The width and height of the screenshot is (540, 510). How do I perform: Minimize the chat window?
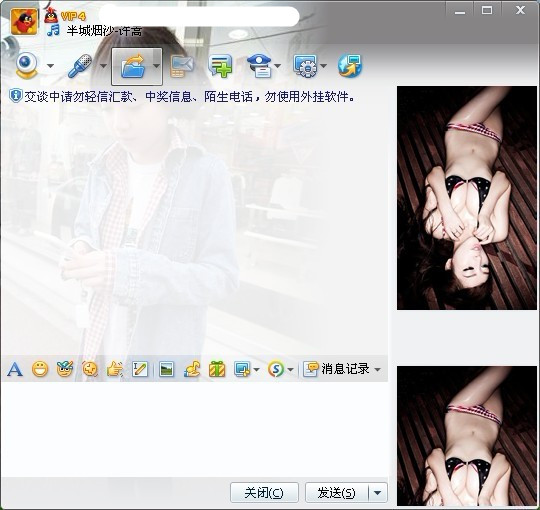(460, 11)
